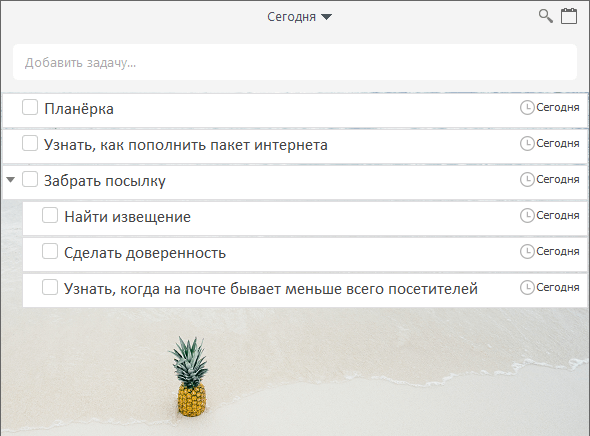Check off the Сделать доверенность subtask
The height and width of the screenshot is (436, 590).
(50, 251)
